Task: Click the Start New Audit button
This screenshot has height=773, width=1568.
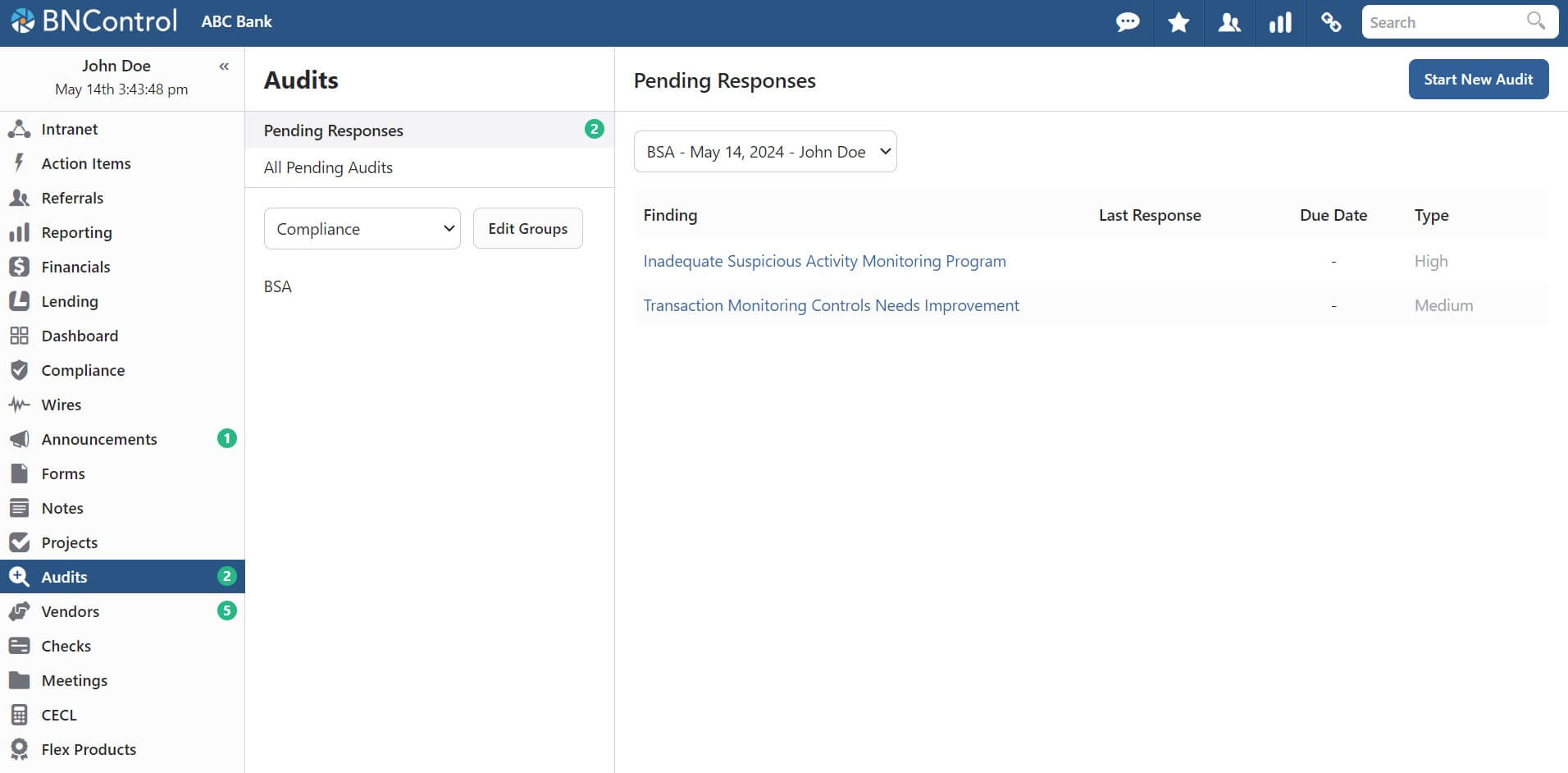Action: click(1478, 80)
